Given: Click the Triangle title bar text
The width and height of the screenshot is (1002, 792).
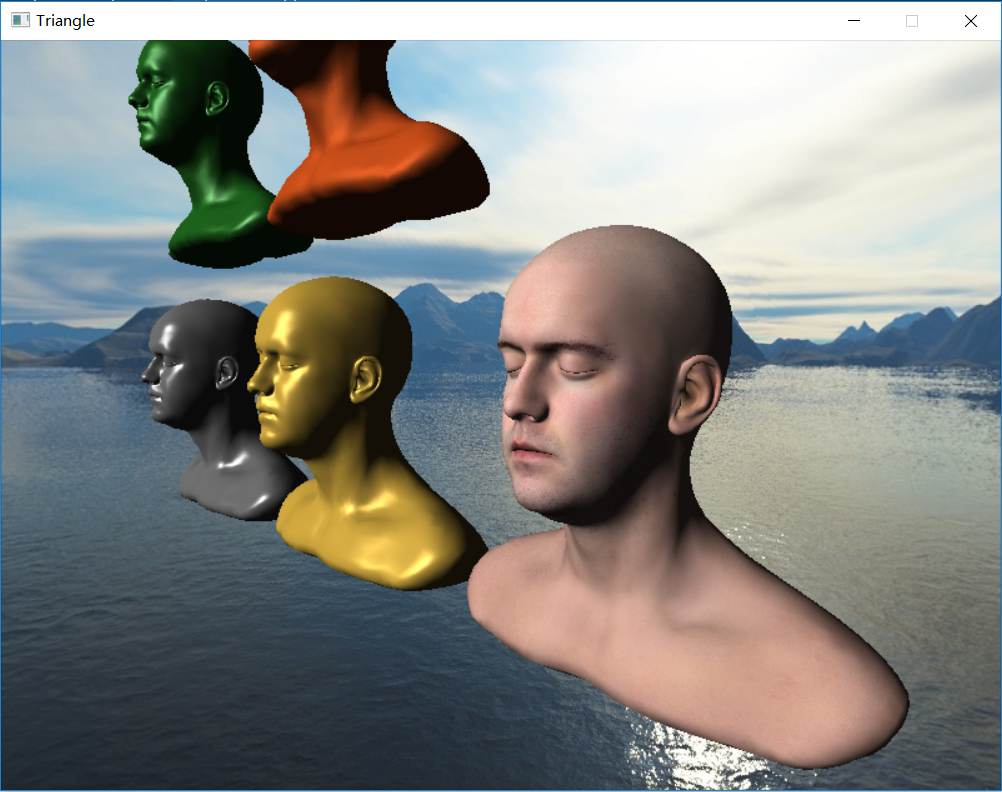Looking at the screenshot, I should click(65, 21).
